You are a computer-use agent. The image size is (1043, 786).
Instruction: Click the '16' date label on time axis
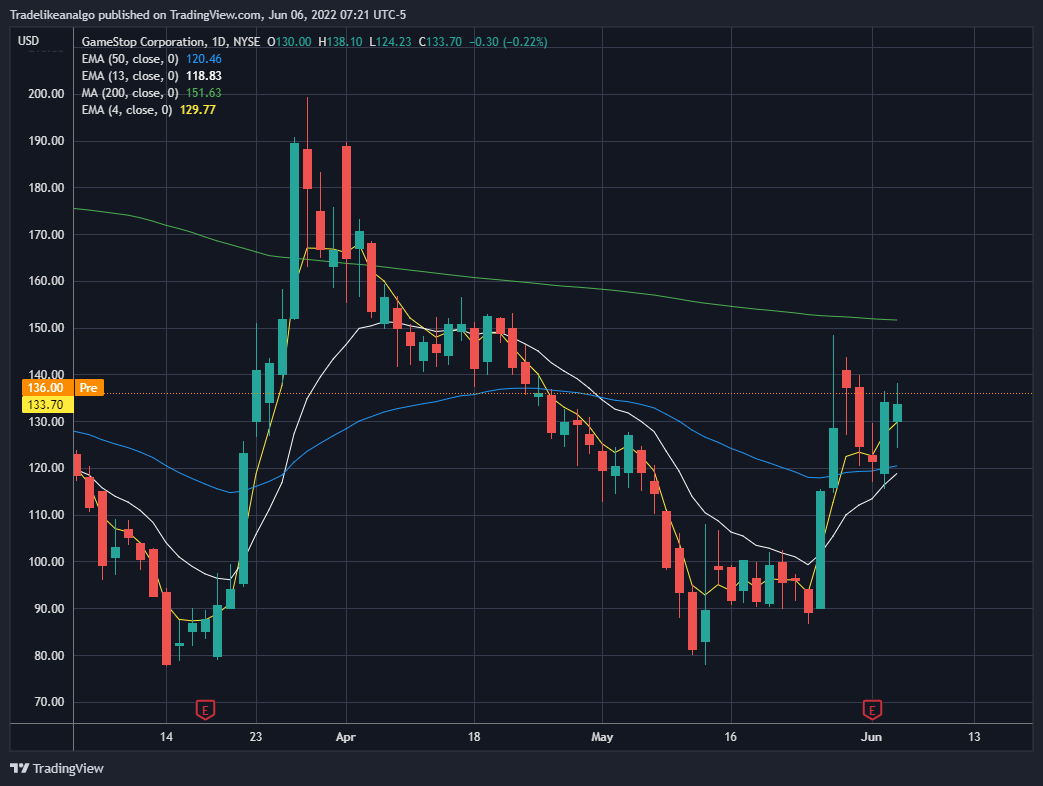click(730, 736)
